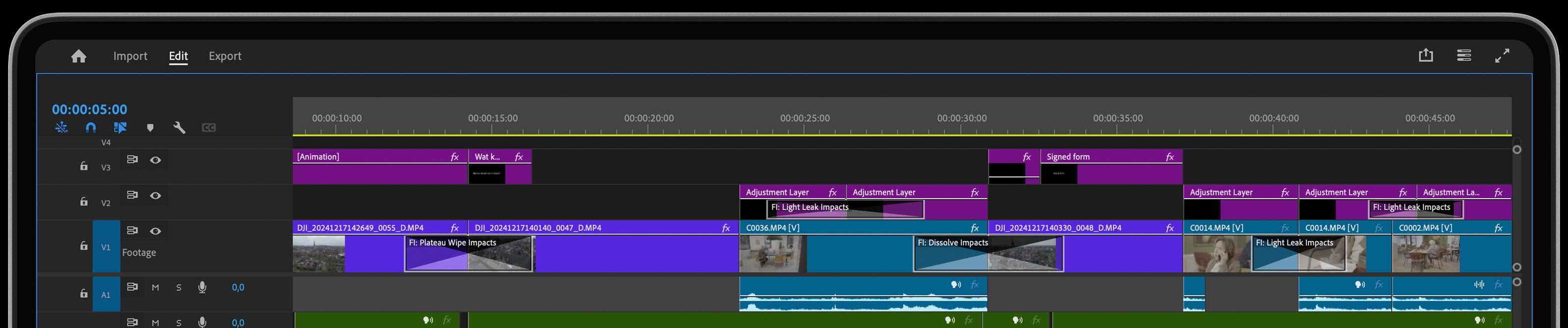Toggle lock on V1 Footage track
This screenshot has height=328, width=1568.
[84, 246]
